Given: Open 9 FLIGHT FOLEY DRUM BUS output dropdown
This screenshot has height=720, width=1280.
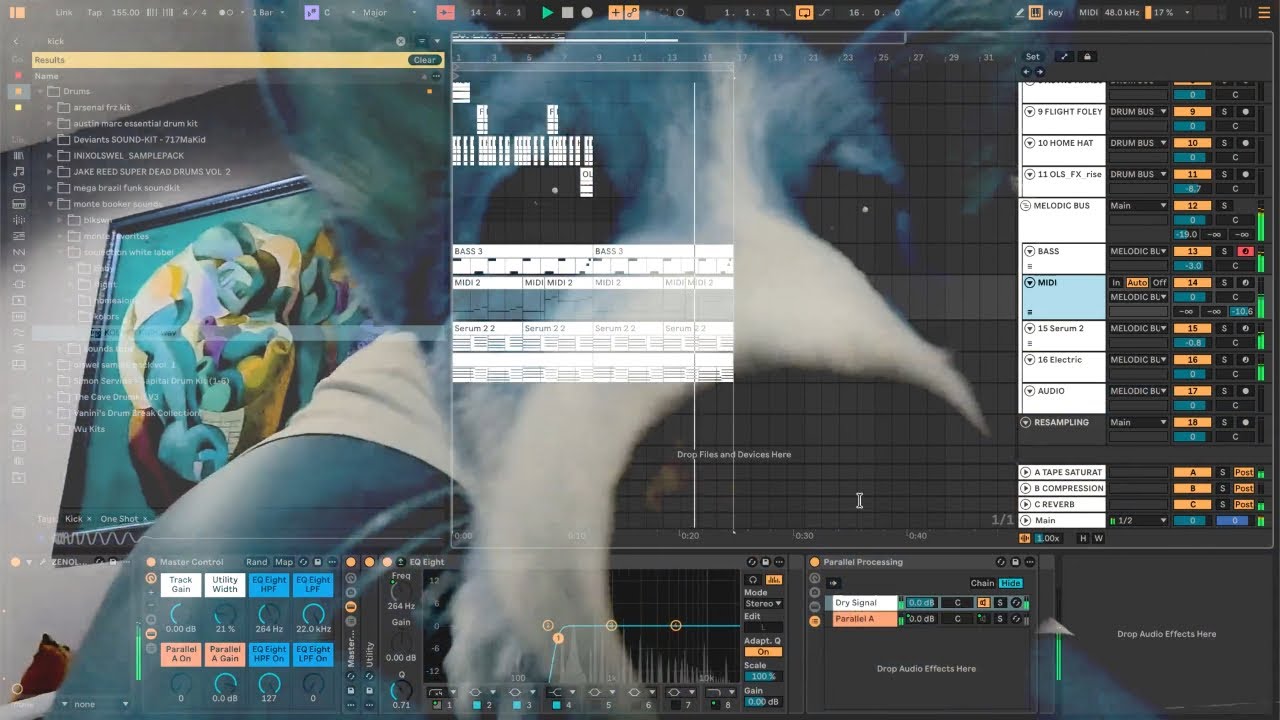Looking at the screenshot, I should [x=1138, y=112].
